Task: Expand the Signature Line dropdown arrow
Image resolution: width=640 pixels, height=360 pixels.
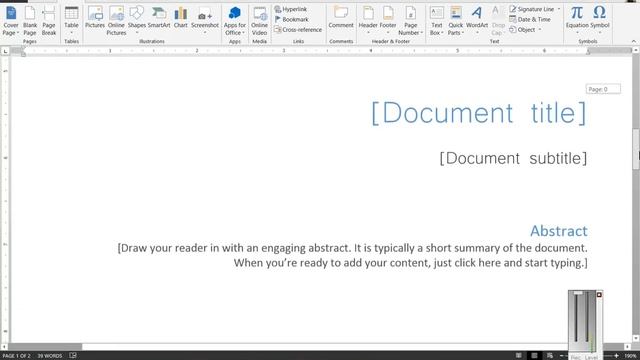Action: click(x=559, y=9)
